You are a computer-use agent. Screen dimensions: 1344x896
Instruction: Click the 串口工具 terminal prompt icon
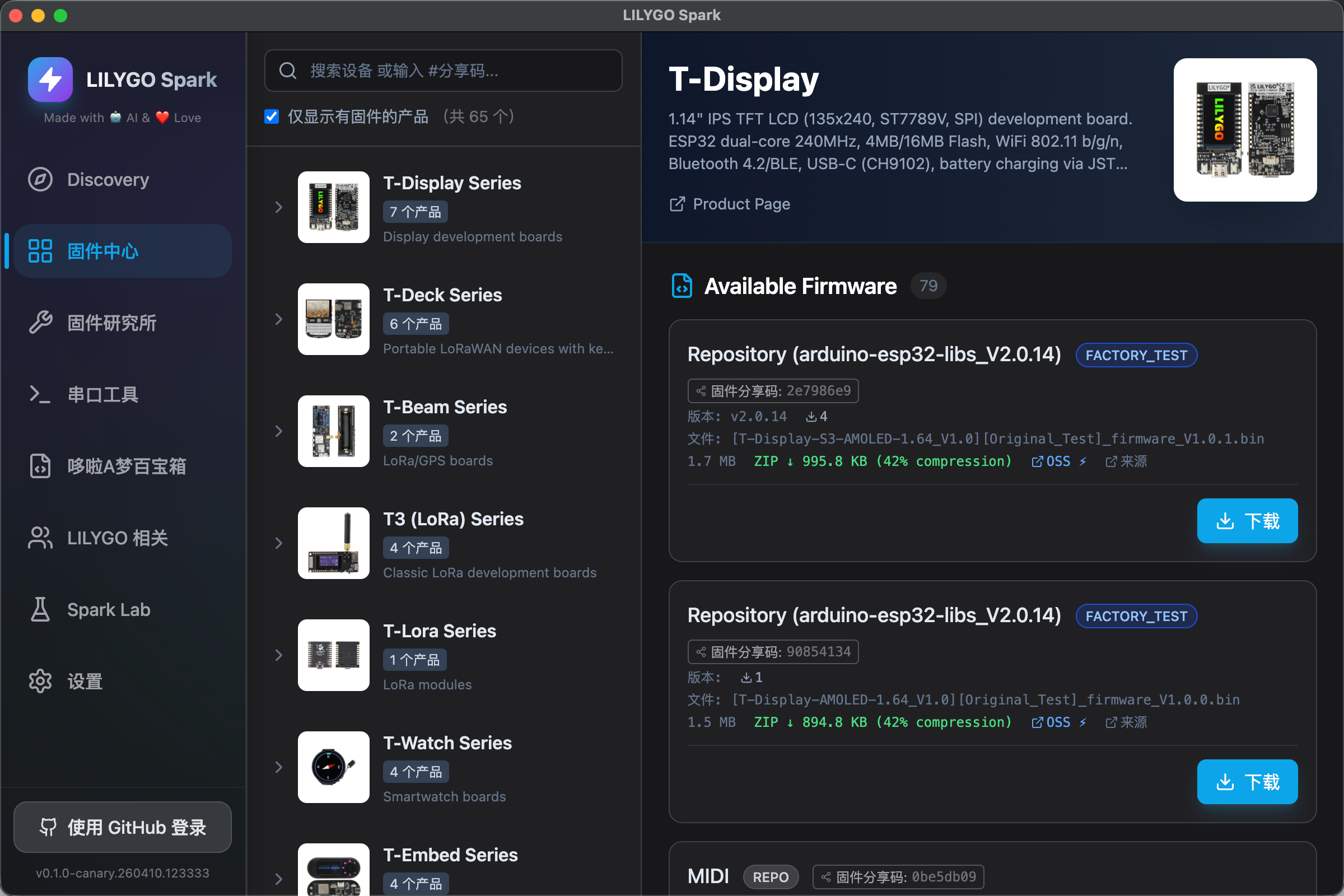(40, 394)
